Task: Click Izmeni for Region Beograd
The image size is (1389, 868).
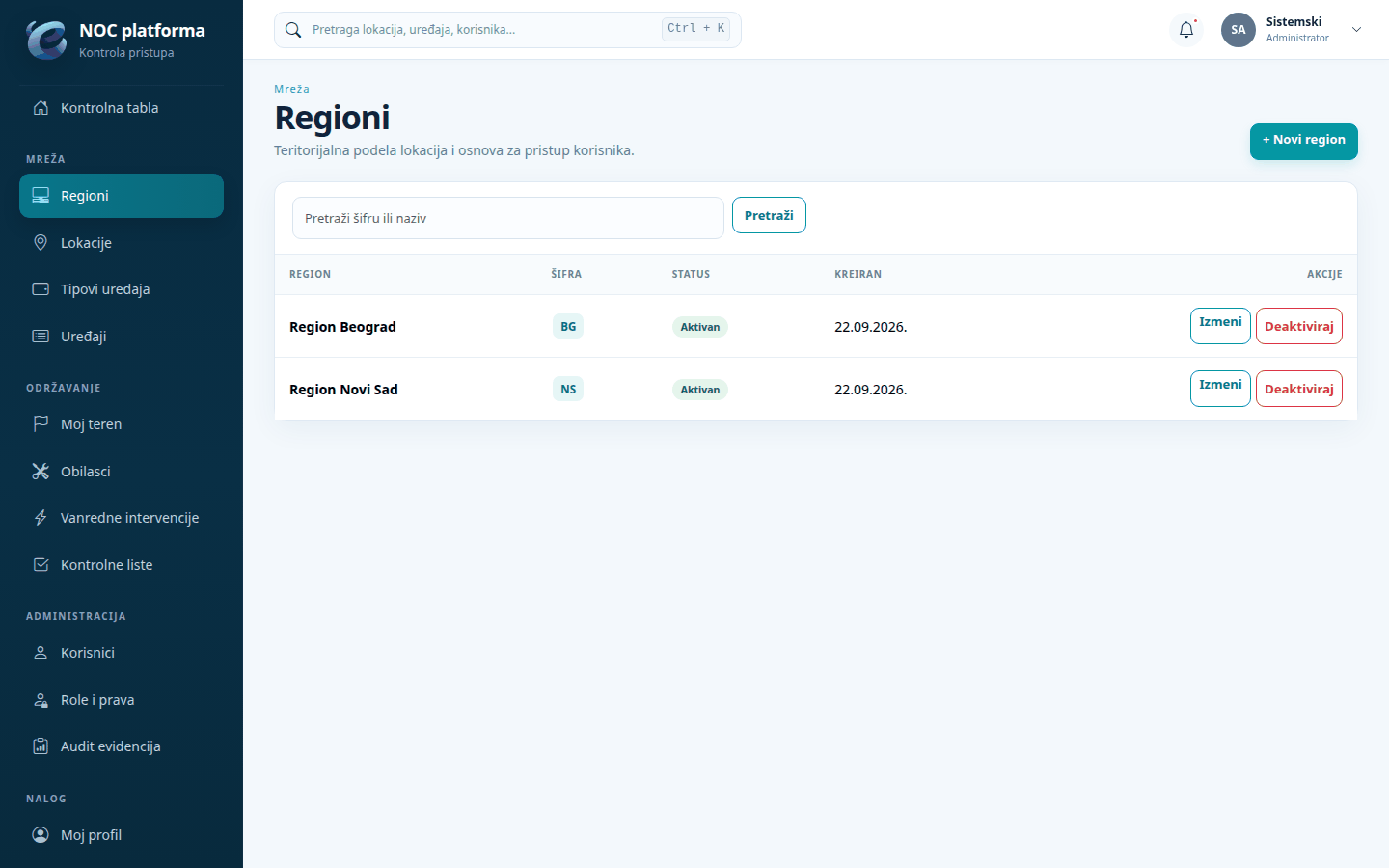Action: pos(1220,326)
